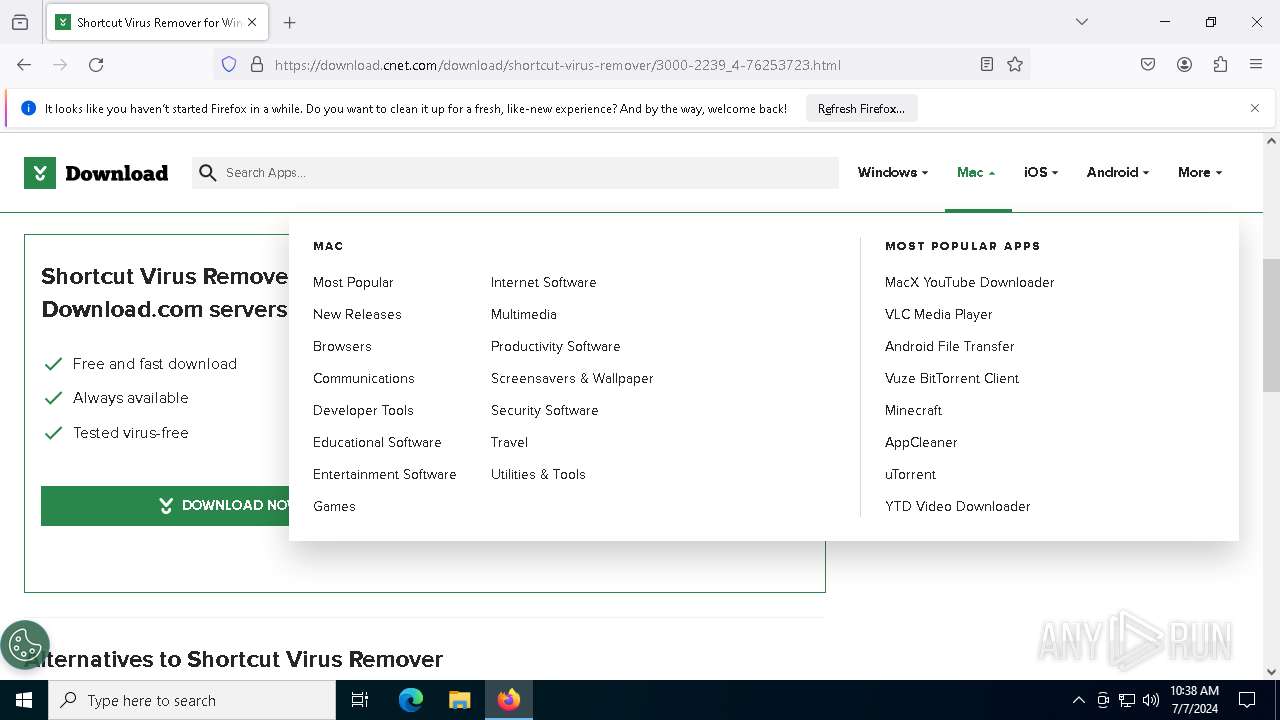The width and height of the screenshot is (1280, 720).
Task: Show hidden system tray icons
Action: coord(1078,700)
